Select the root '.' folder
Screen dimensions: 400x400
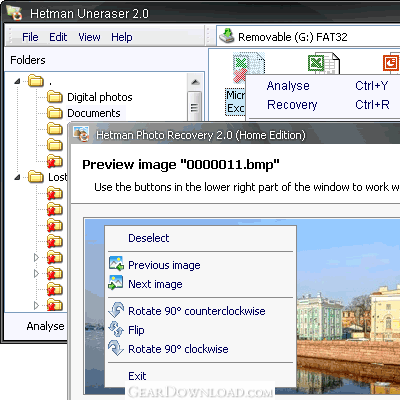(x=50, y=82)
